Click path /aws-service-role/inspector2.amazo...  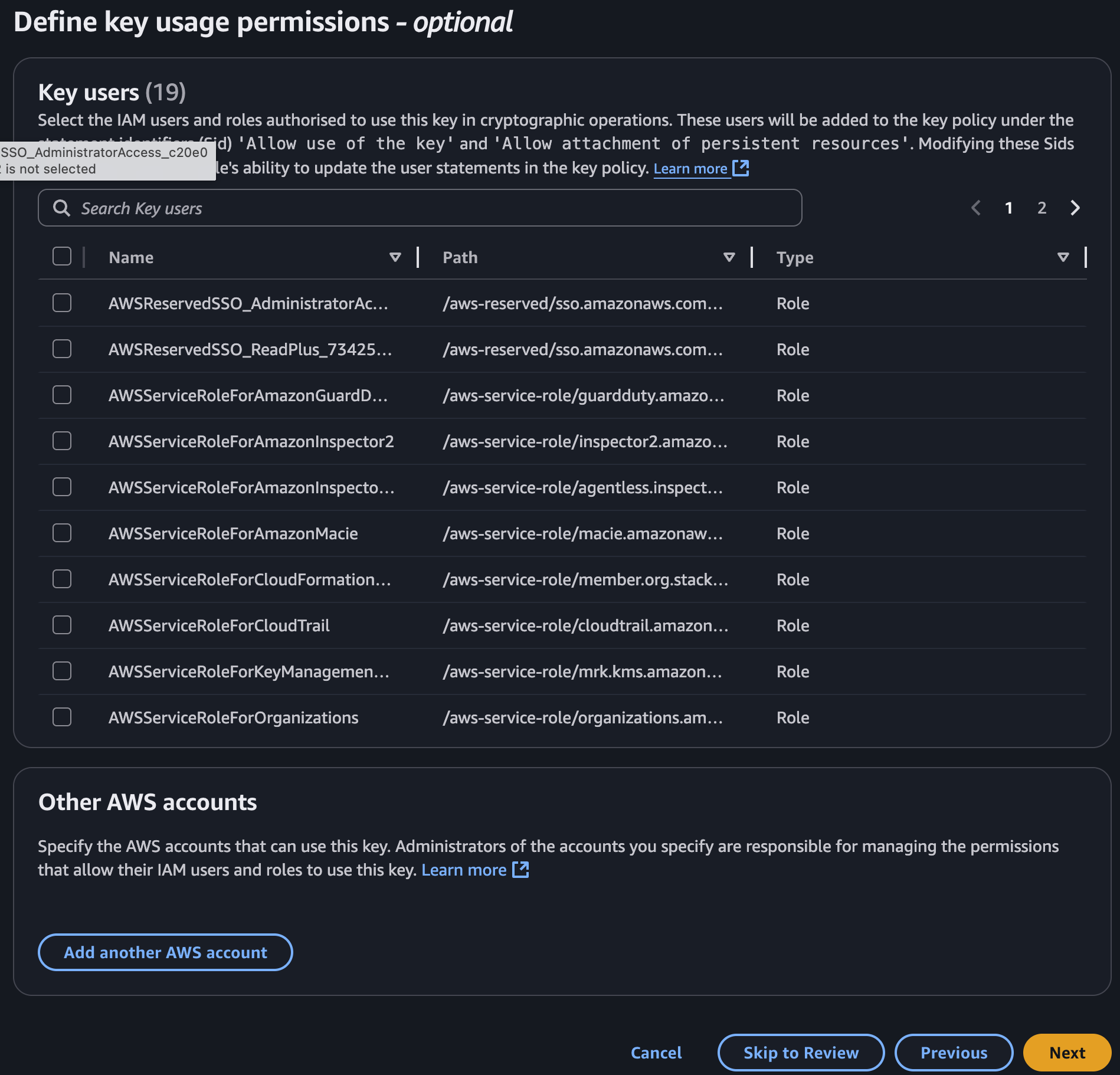point(585,441)
